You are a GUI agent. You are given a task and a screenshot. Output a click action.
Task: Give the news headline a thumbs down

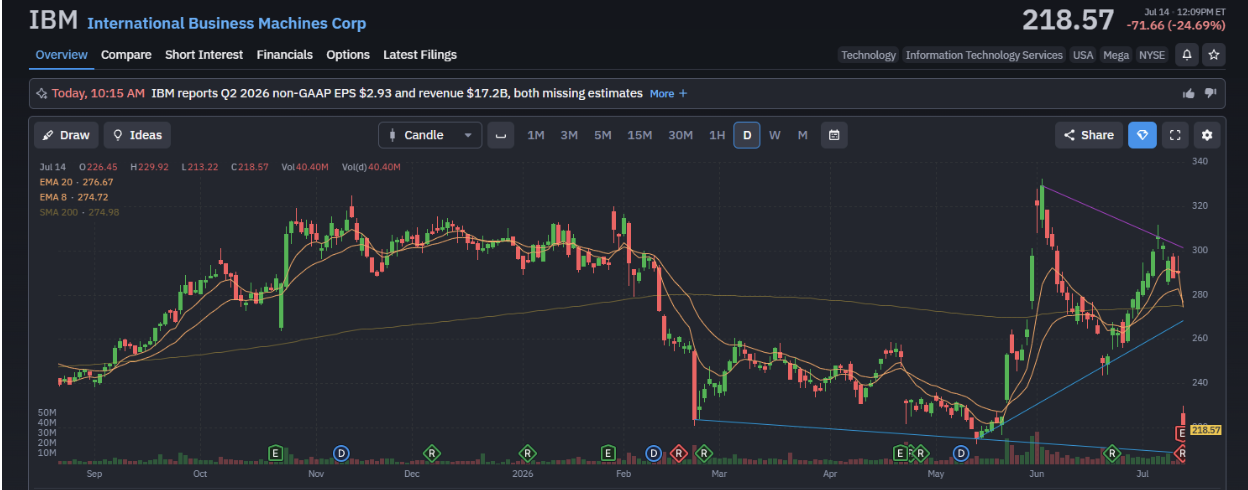[1210, 93]
